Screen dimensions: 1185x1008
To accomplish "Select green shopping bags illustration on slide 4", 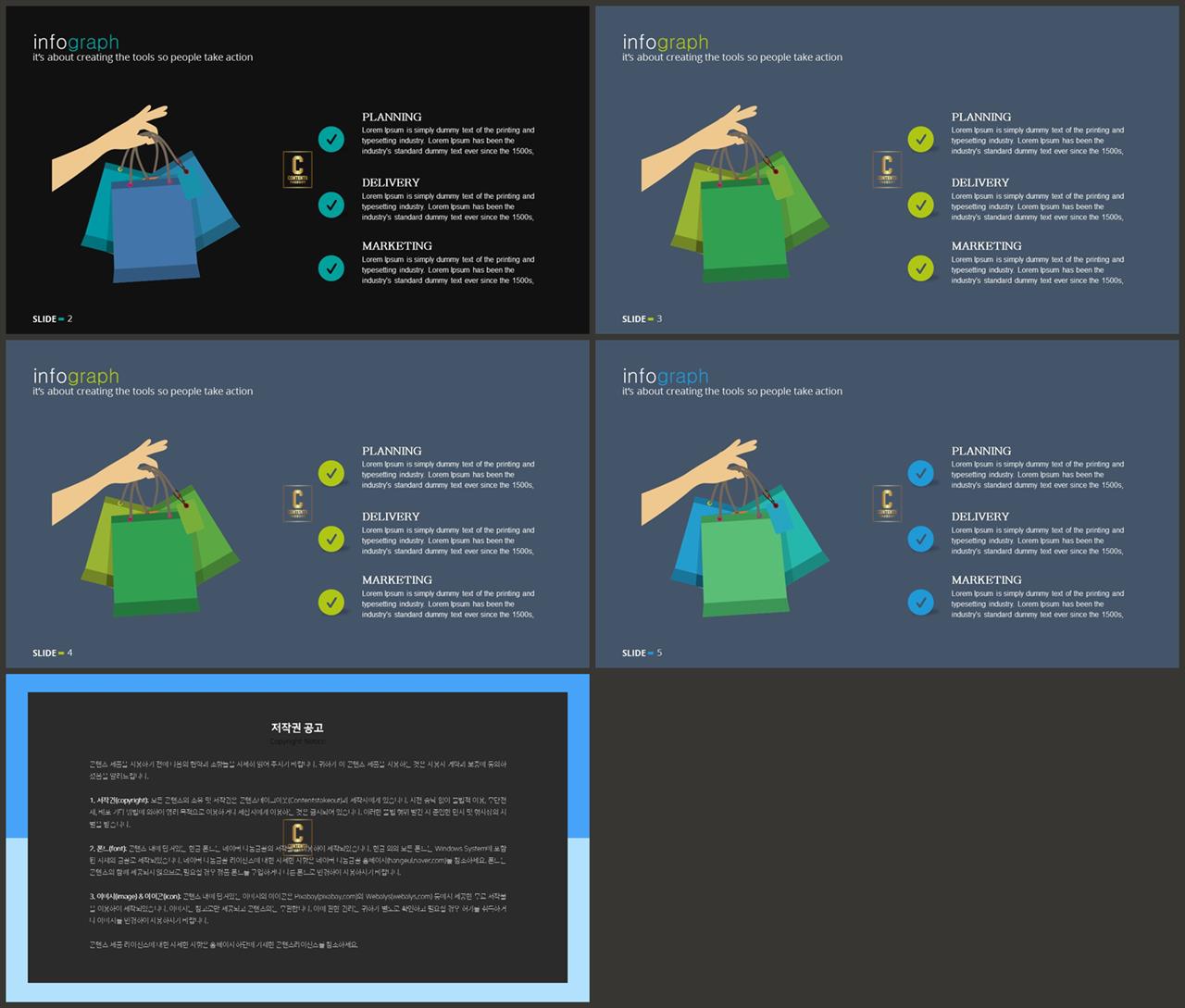I will click(146, 529).
